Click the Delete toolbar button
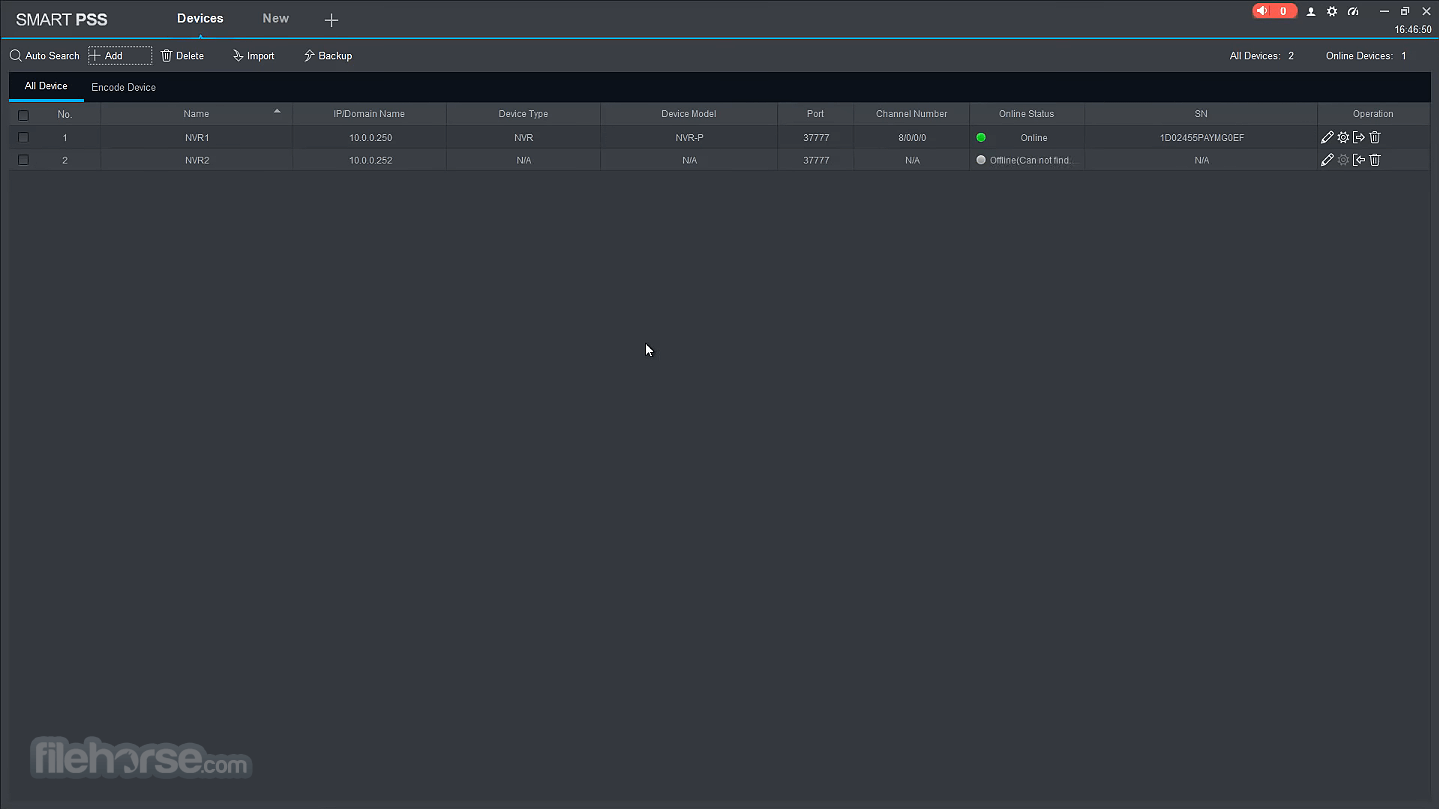 pyautogui.click(x=182, y=56)
